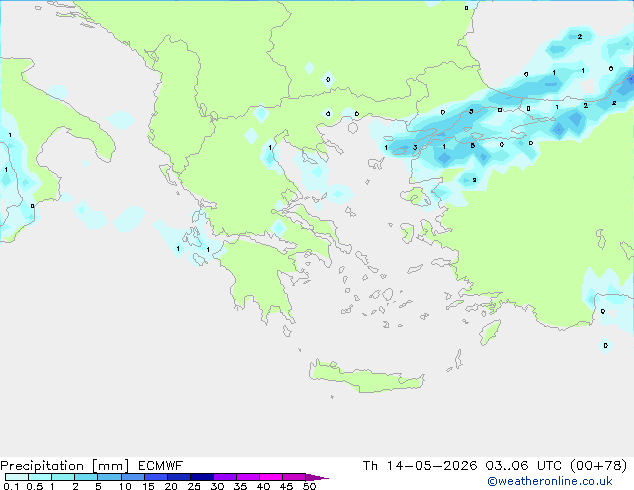
Task: Select the 45–50 mm legend color swatch
Action: click(294, 477)
